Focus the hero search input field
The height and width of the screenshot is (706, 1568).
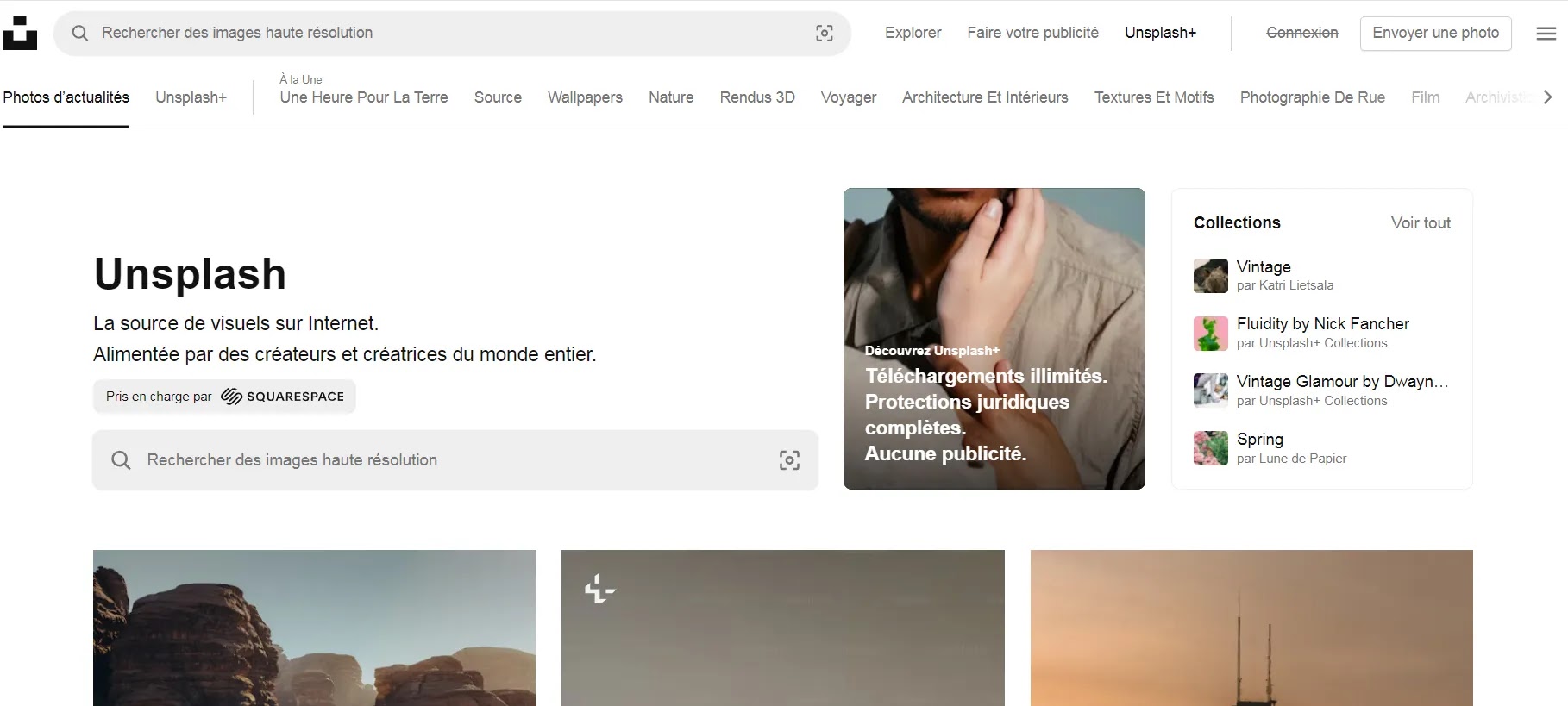pos(455,460)
